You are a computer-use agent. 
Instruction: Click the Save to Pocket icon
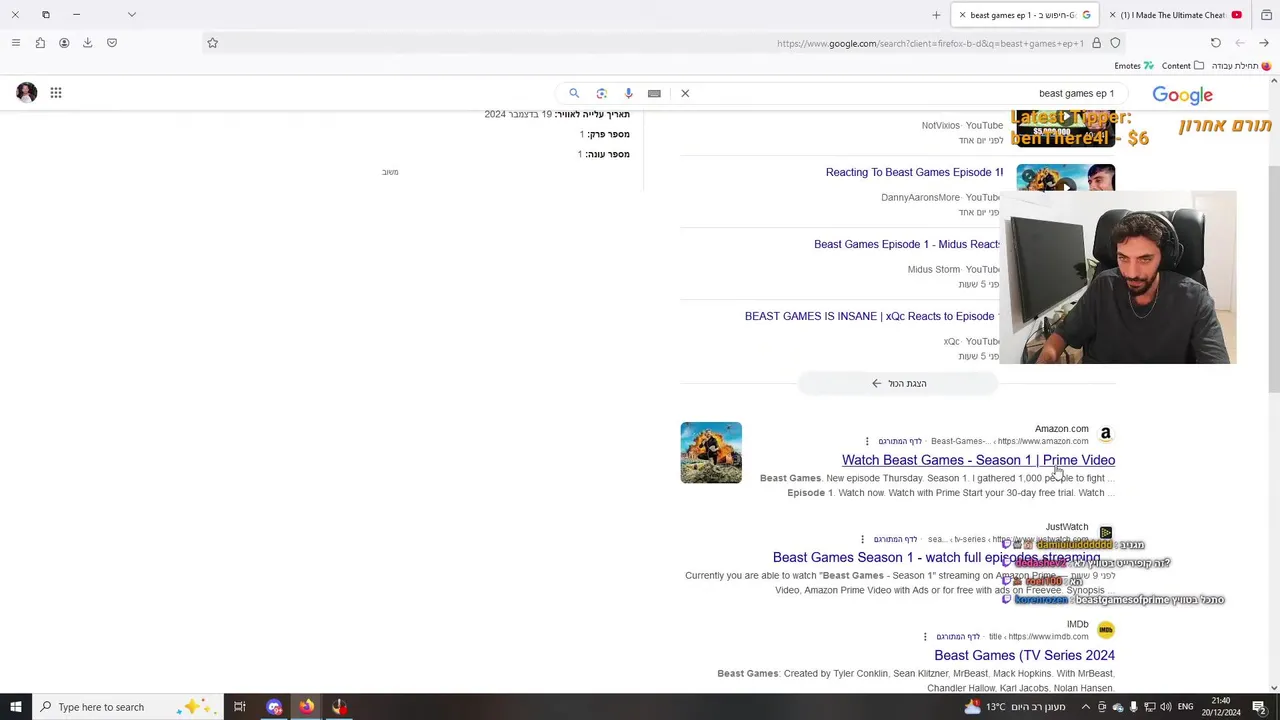(112, 43)
